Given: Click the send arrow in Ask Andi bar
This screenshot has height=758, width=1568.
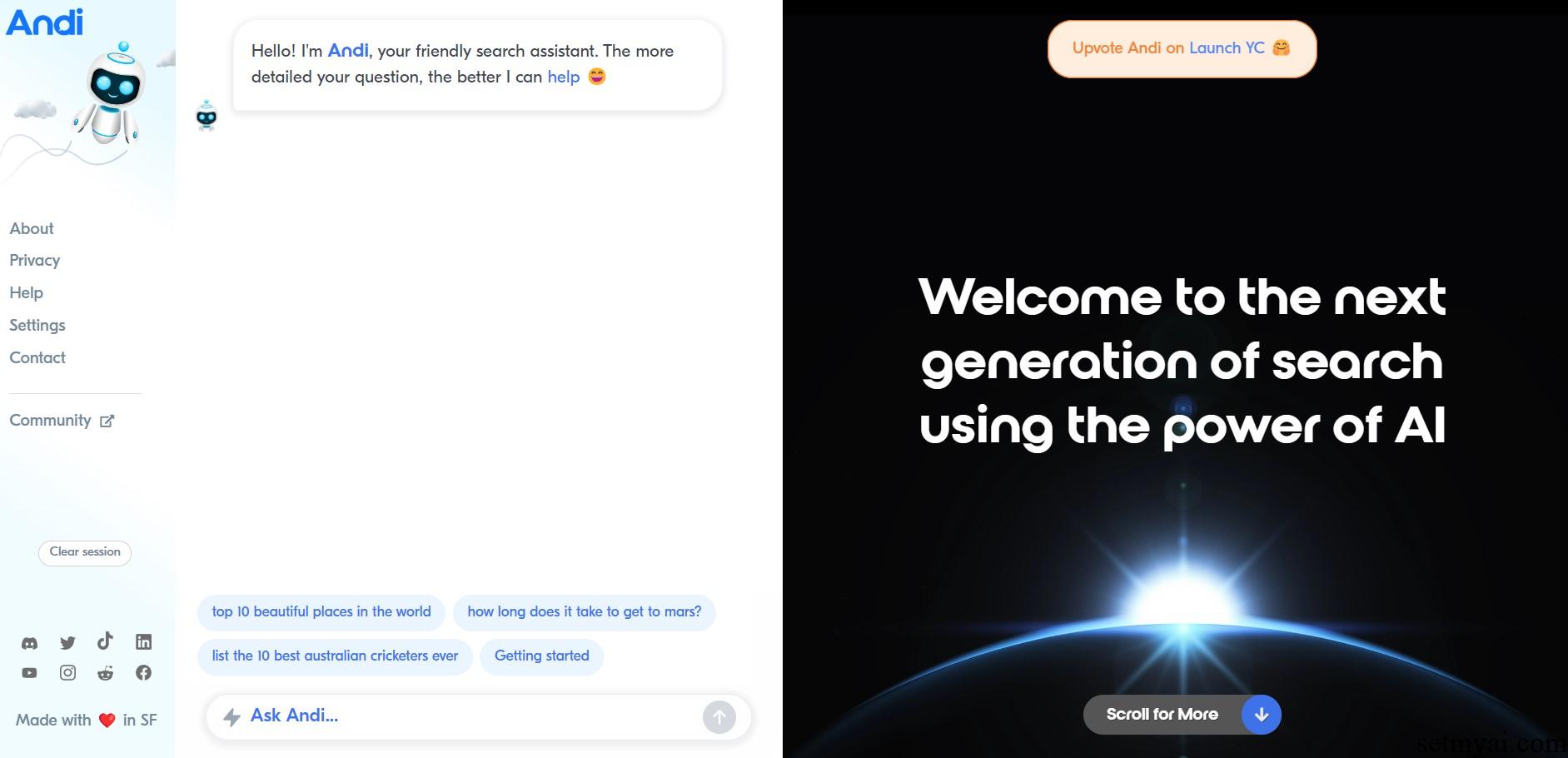Looking at the screenshot, I should click(719, 716).
